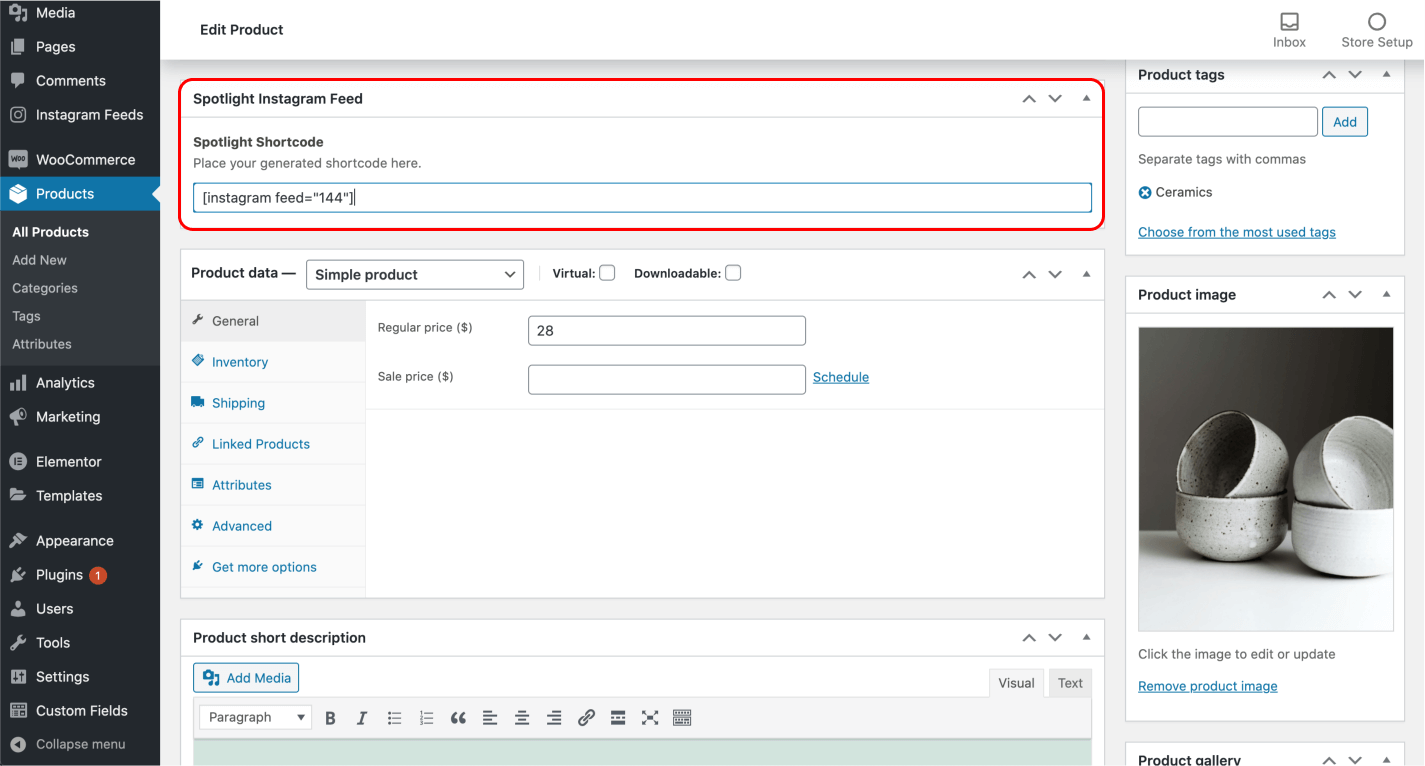Screen dimensions: 1425x766
Task: Align text right in the editor toolbar
Action: tap(554, 718)
